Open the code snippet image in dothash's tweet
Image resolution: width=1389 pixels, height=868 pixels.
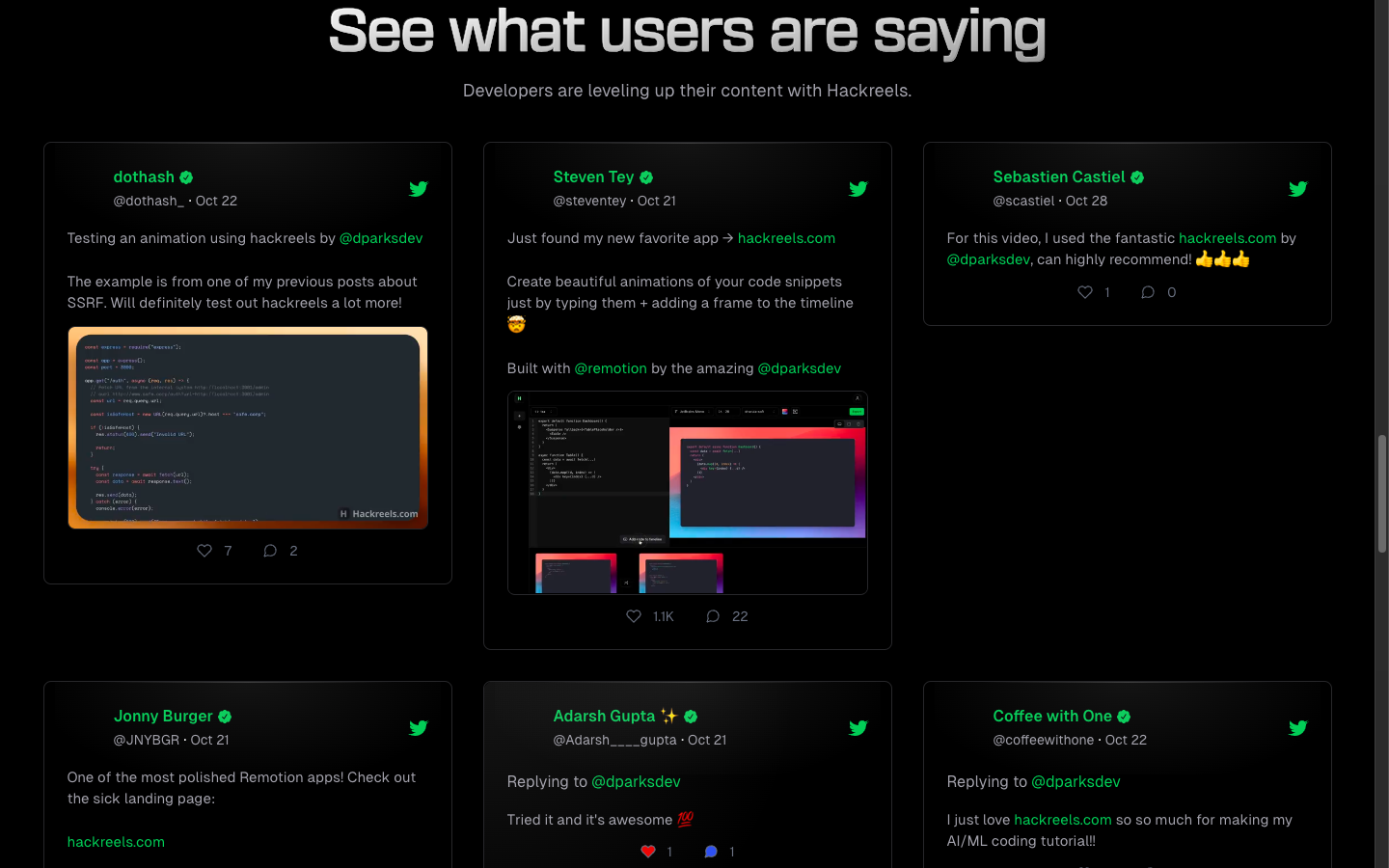[x=248, y=428]
